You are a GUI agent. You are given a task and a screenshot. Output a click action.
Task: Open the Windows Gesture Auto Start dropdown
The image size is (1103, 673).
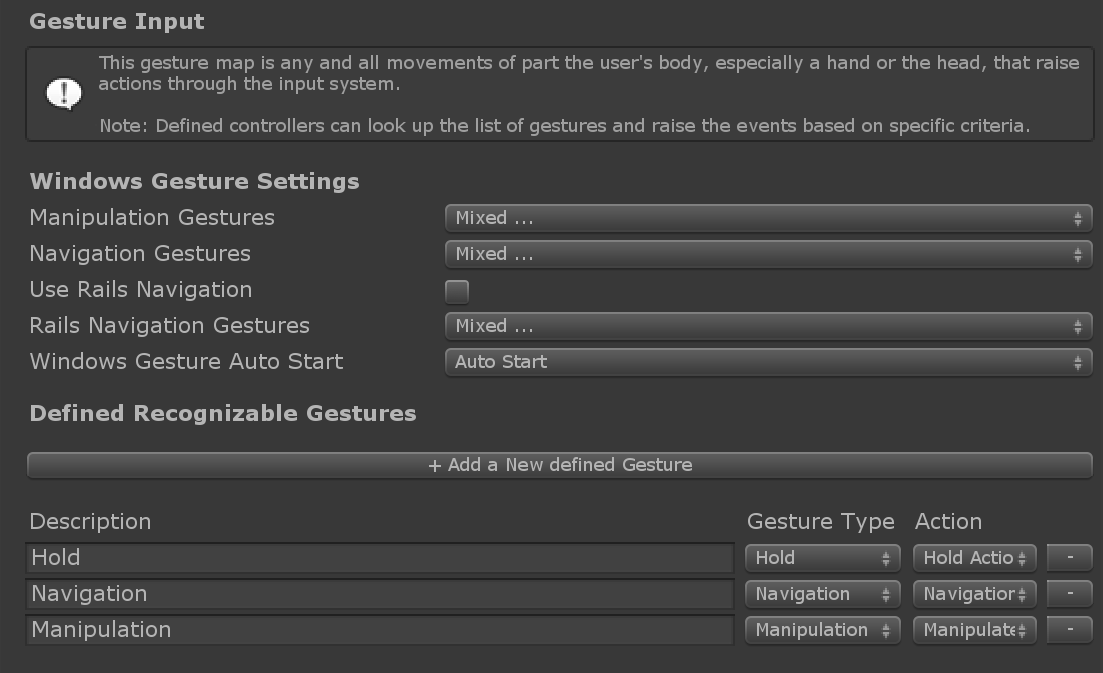coord(767,362)
